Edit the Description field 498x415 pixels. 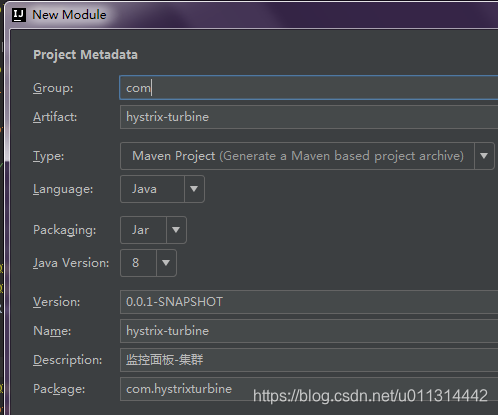click(309, 360)
